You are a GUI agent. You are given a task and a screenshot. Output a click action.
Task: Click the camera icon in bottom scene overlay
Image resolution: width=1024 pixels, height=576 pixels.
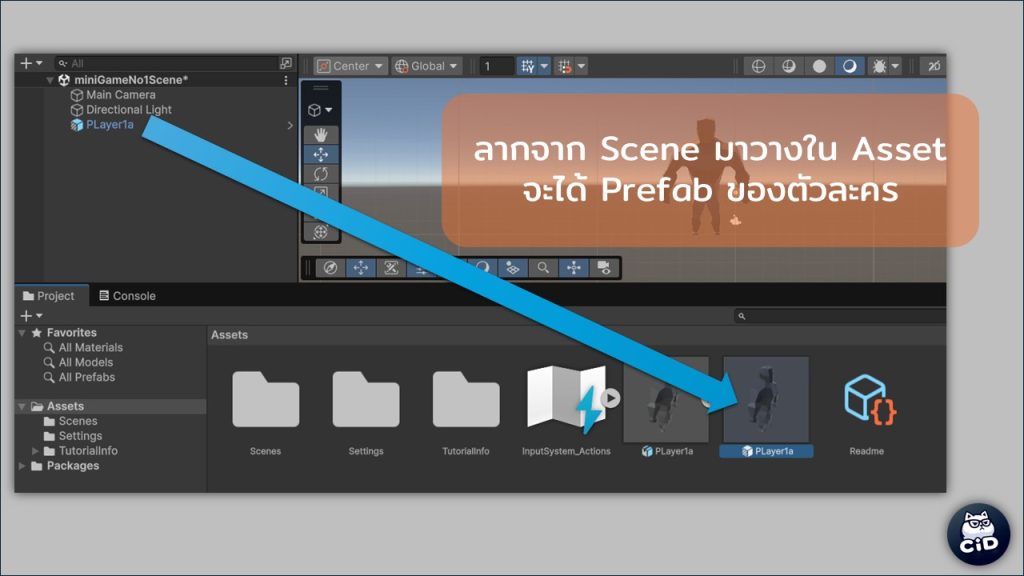[x=604, y=268]
